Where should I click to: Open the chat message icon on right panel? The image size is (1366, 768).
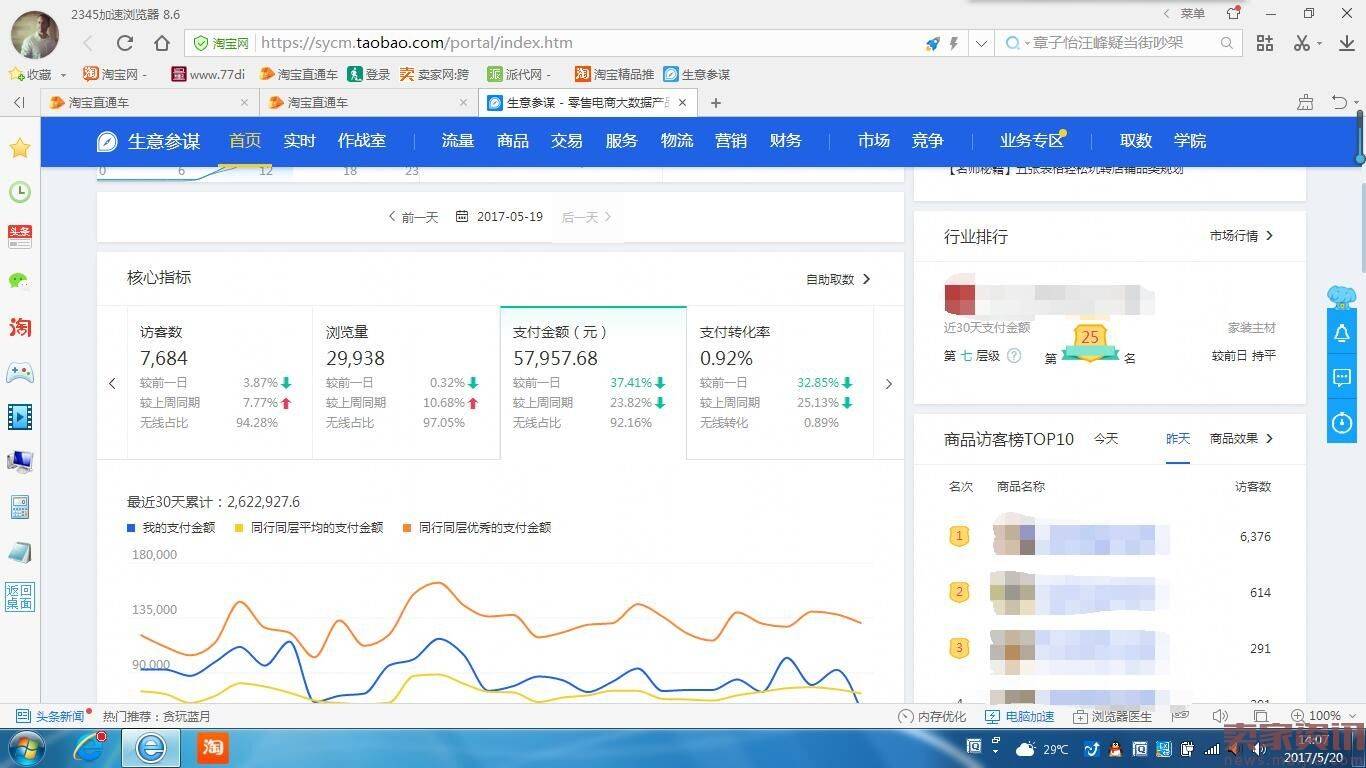[1342, 378]
